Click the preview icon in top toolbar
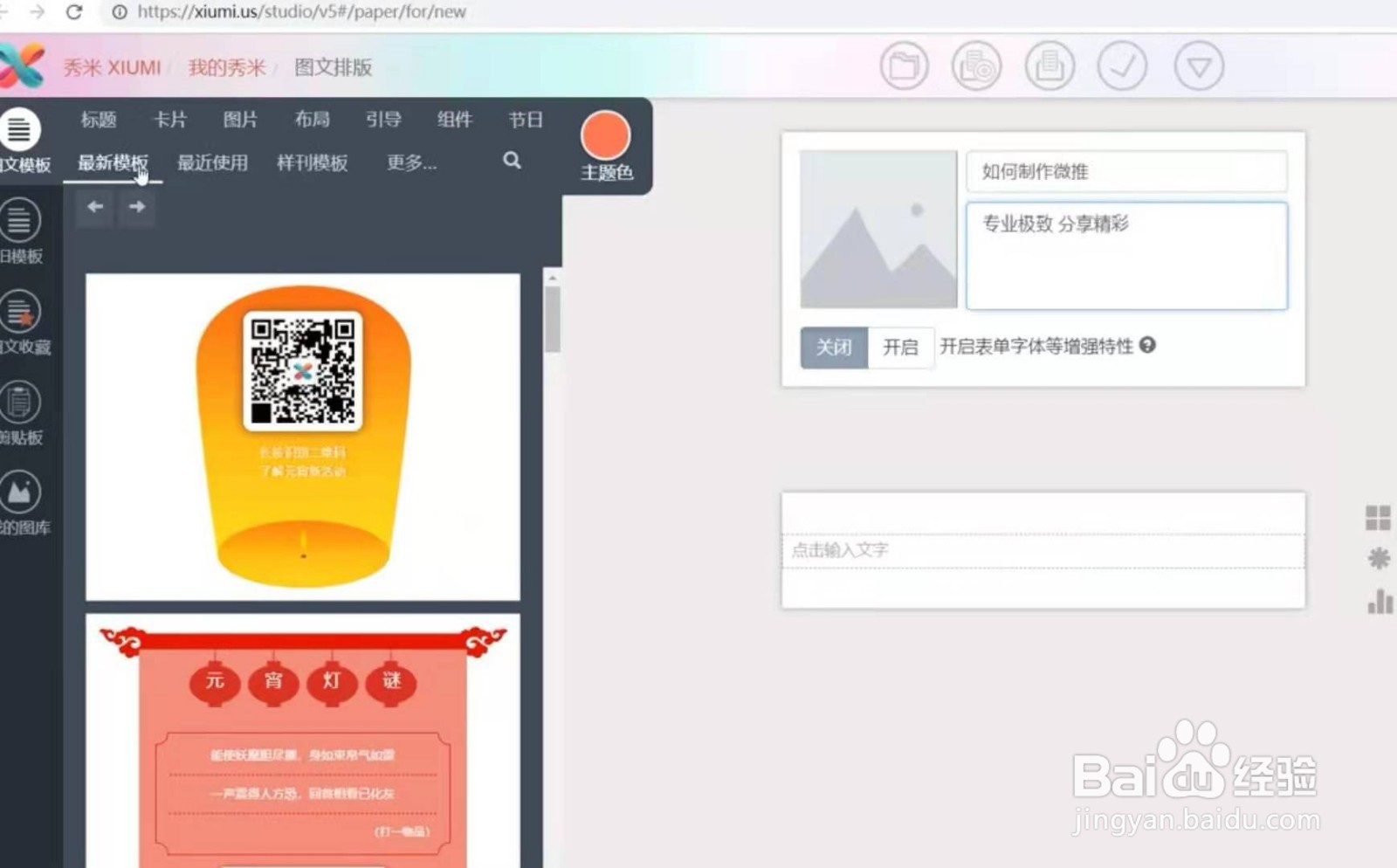The height and width of the screenshot is (868, 1397). [976, 65]
